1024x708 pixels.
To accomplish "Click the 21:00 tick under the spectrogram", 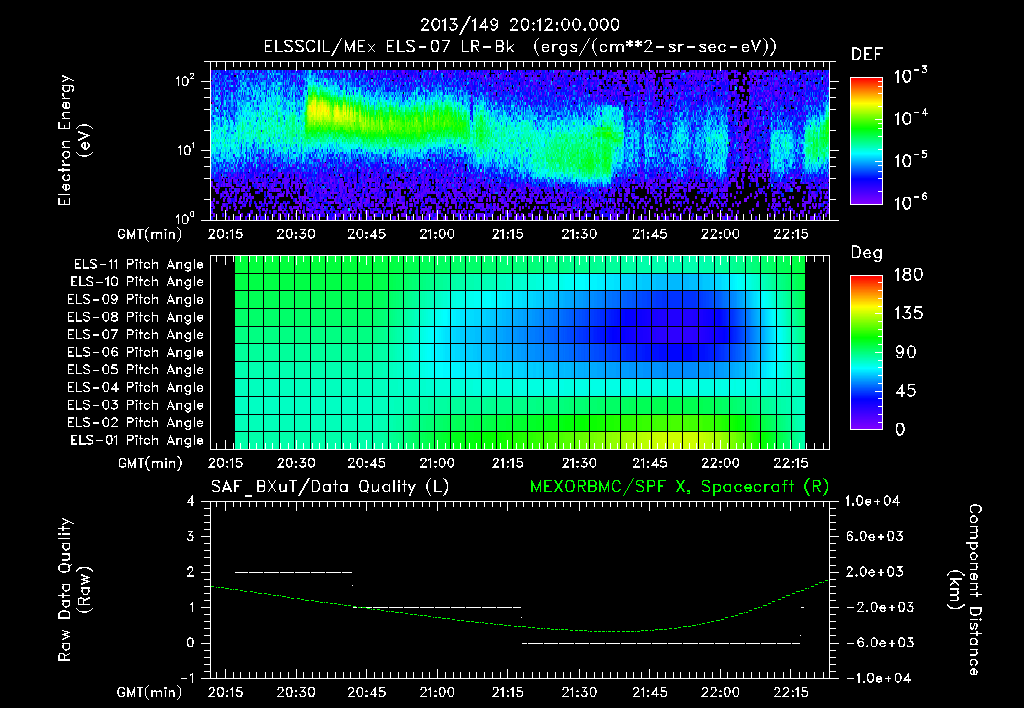I will point(437,234).
